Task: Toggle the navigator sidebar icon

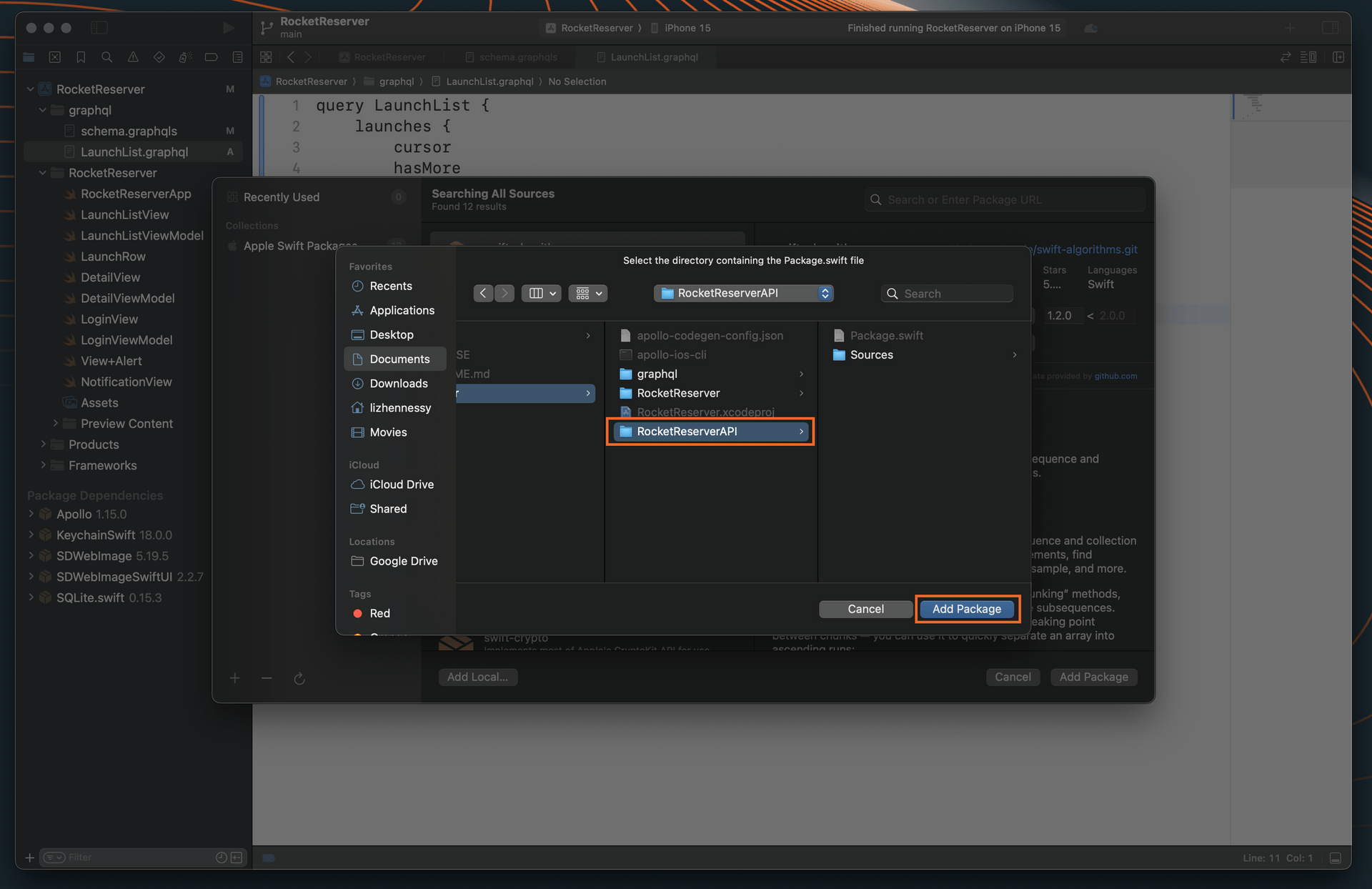Action: tap(99, 28)
